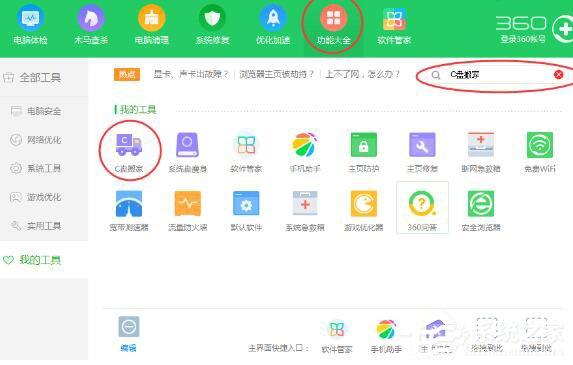This screenshot has width=573, height=365.
Task: Open the 上不了网，怎么办 hot topic link
Action: tap(363, 75)
